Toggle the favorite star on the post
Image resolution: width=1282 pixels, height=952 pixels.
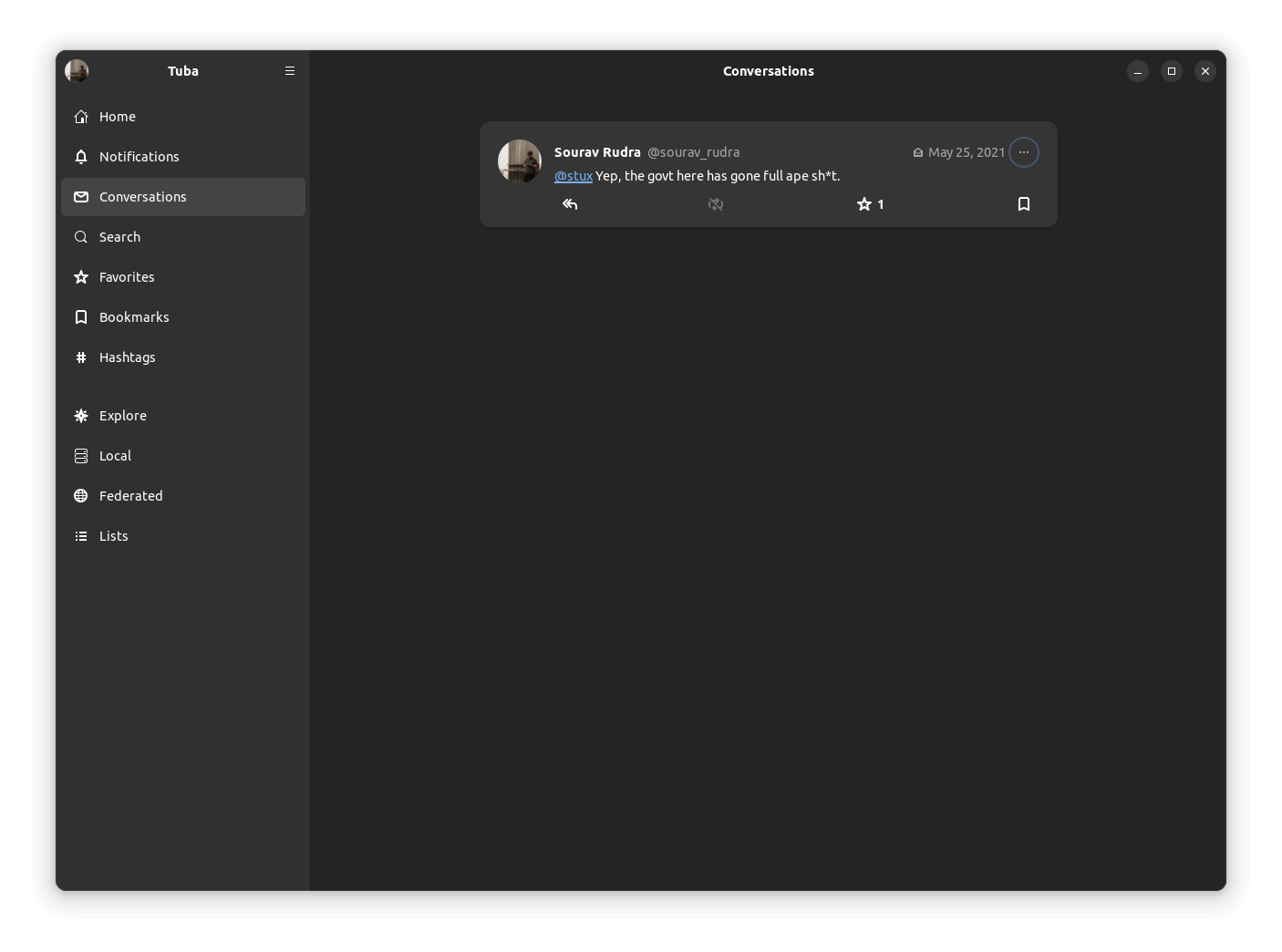[x=863, y=204]
